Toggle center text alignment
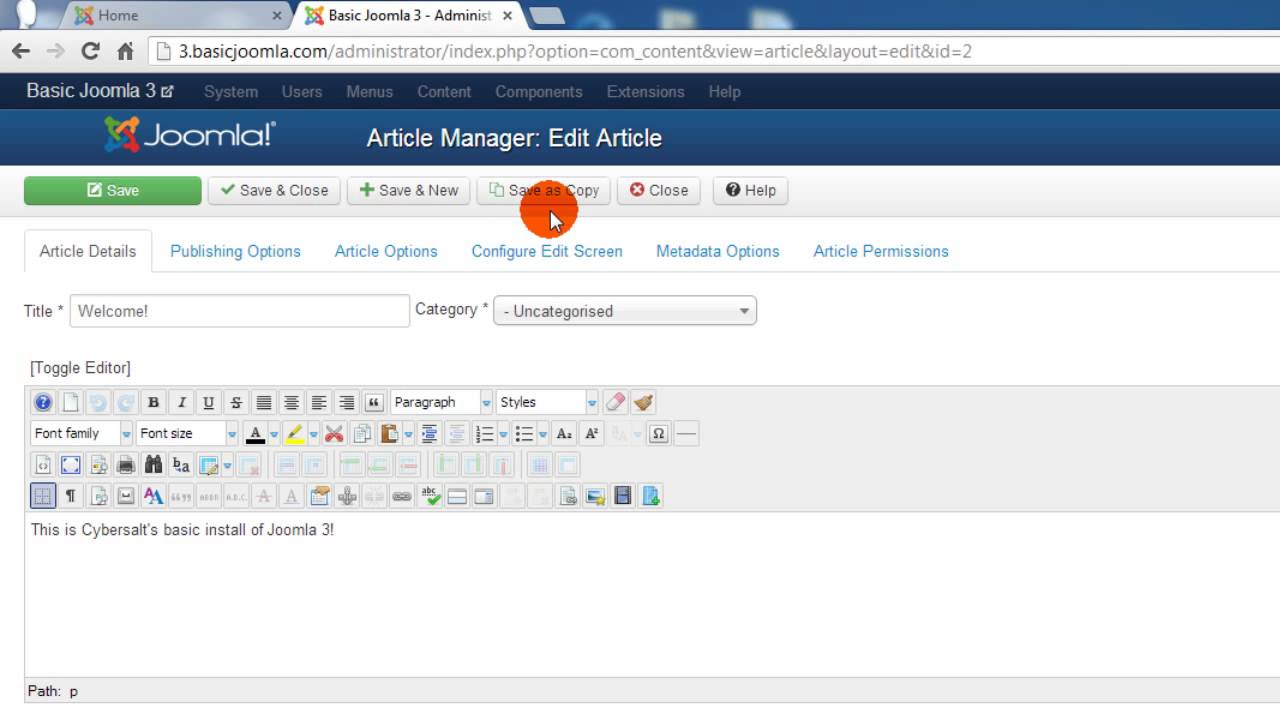Image resolution: width=1280 pixels, height=720 pixels. tap(291, 402)
